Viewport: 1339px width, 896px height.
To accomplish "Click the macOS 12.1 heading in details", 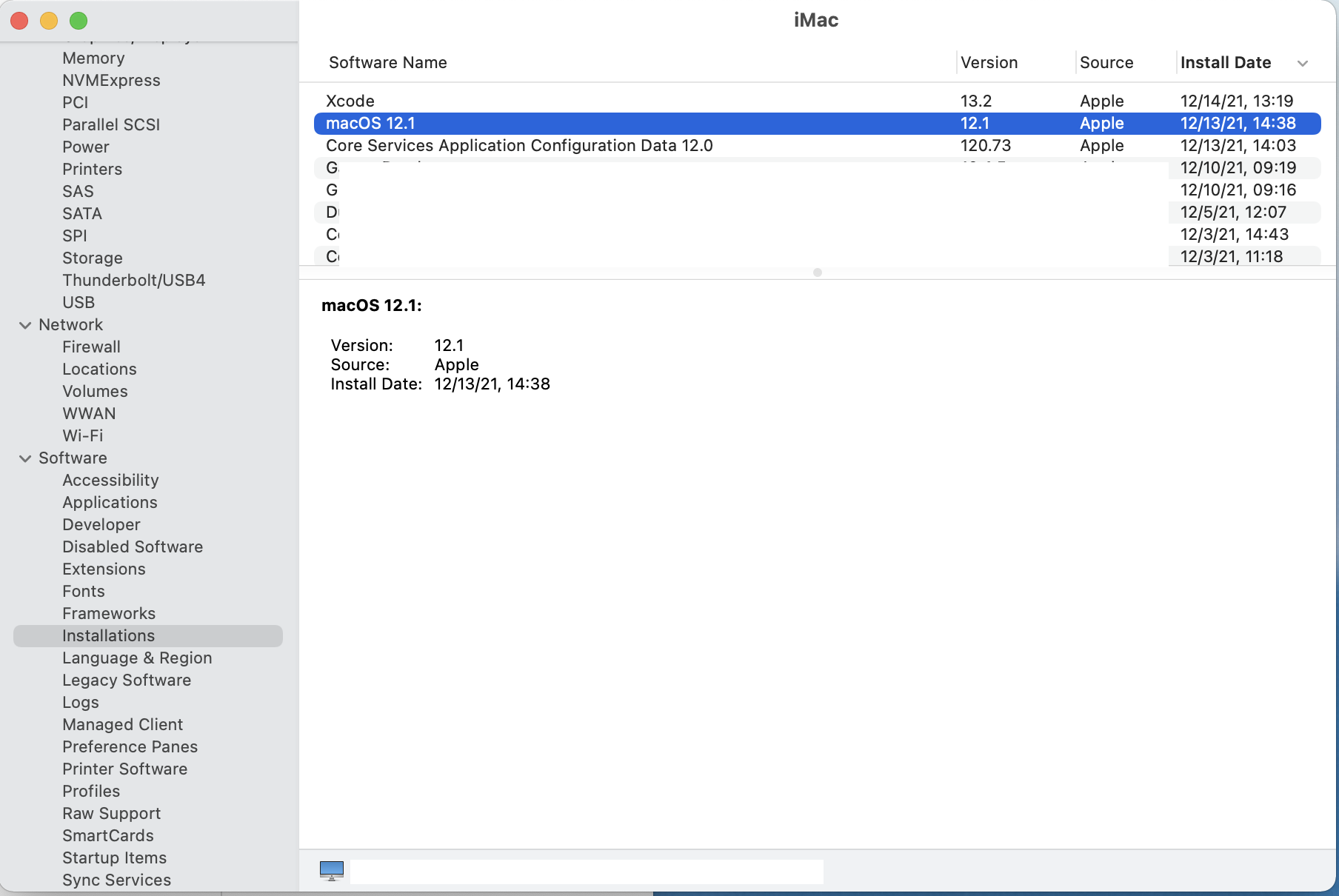I will pos(372,306).
